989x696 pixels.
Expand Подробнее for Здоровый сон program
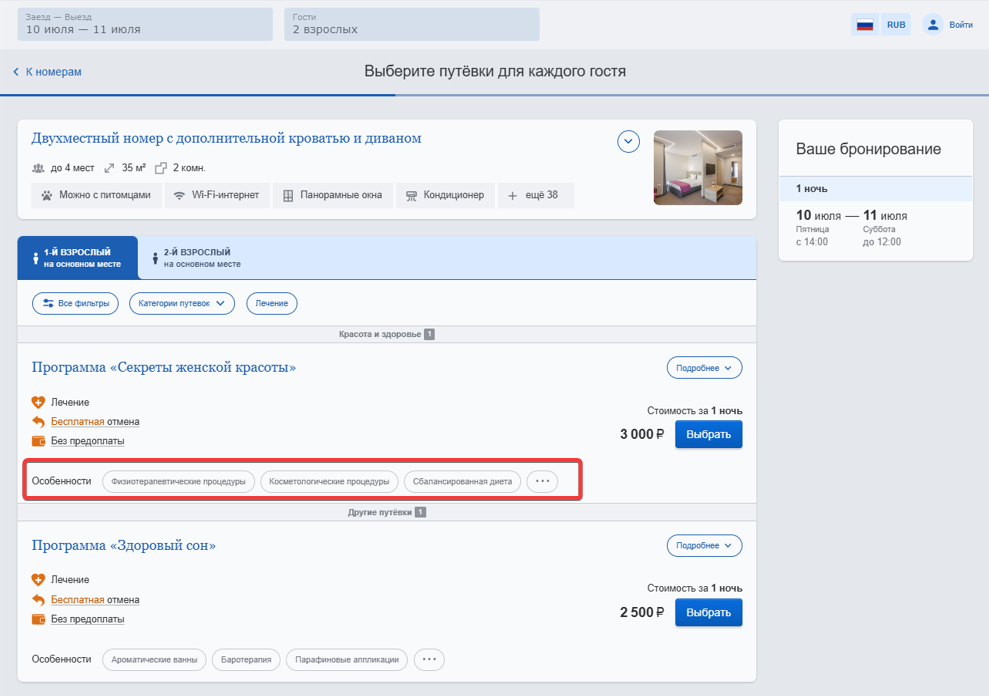705,546
